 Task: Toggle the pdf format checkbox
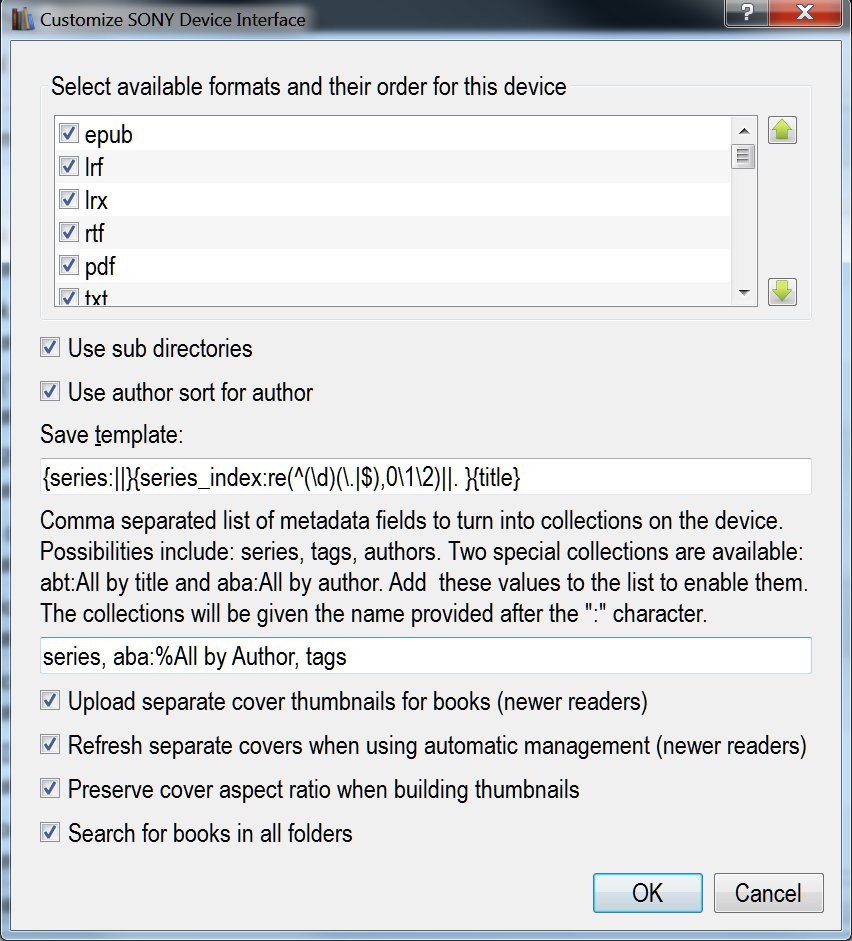(x=69, y=266)
